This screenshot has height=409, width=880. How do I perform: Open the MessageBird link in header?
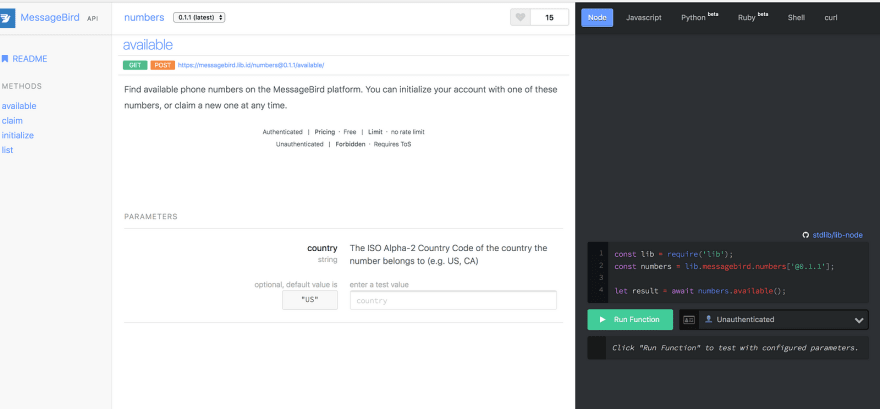pos(50,17)
